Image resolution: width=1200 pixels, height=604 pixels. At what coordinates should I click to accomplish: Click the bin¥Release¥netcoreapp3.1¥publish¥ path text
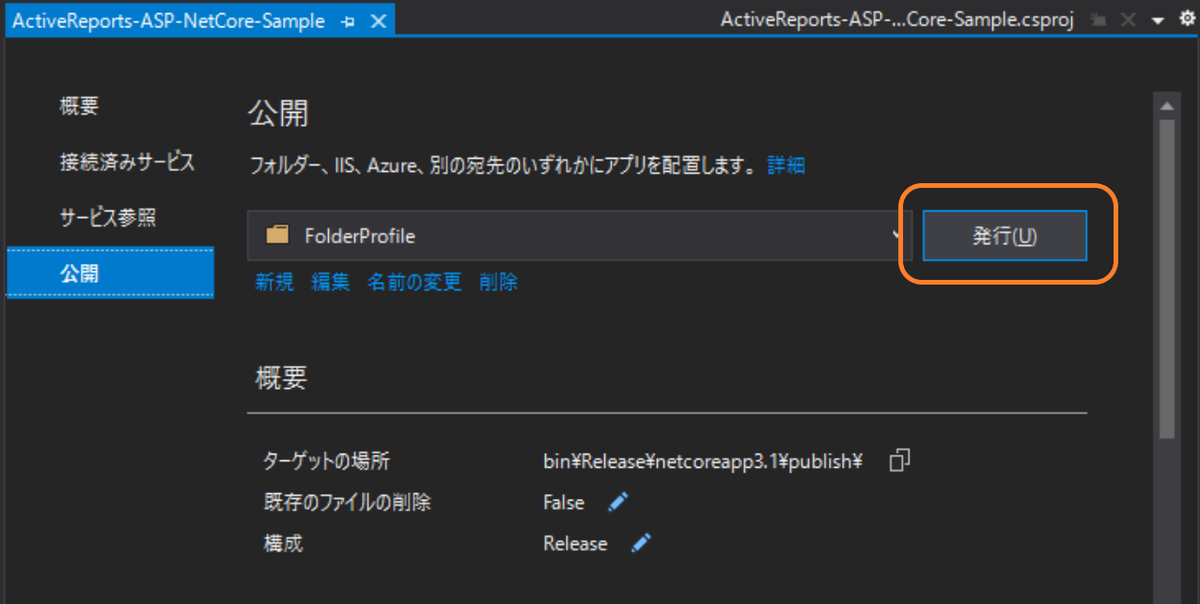[703, 461]
